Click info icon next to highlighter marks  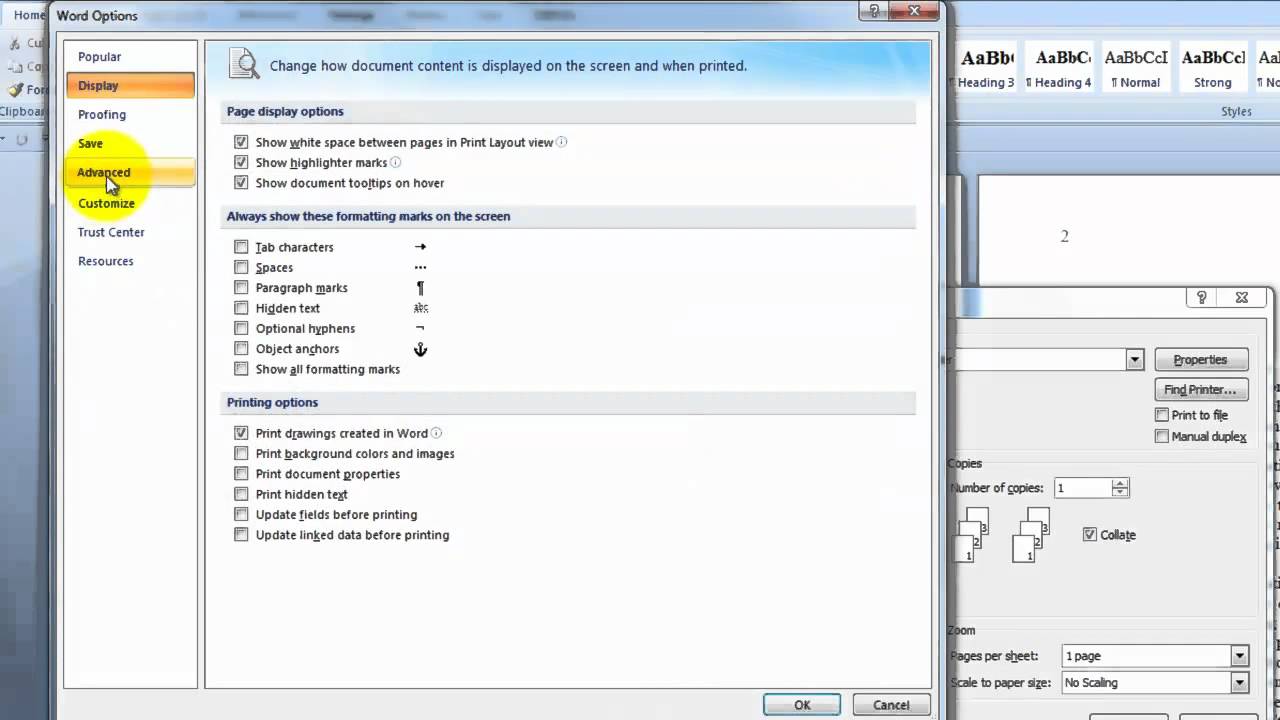pyautogui.click(x=395, y=162)
